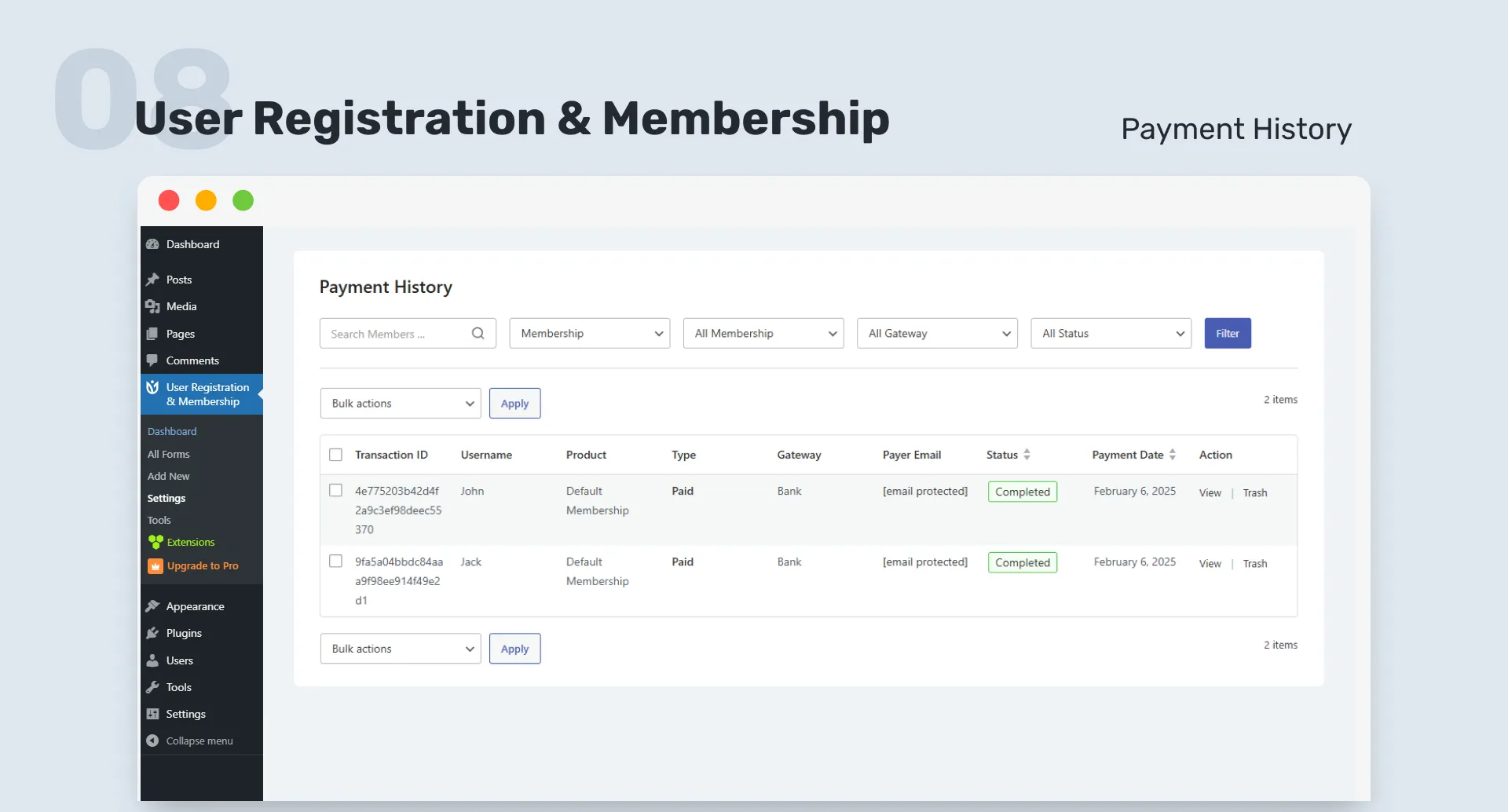Click the Settings sliders icon at bottom
The width and height of the screenshot is (1508, 812).
[x=152, y=714]
